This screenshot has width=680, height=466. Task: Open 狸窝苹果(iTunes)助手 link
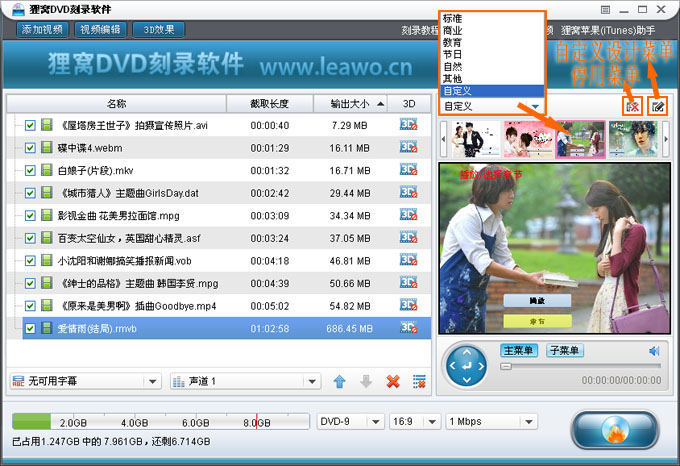click(608, 30)
